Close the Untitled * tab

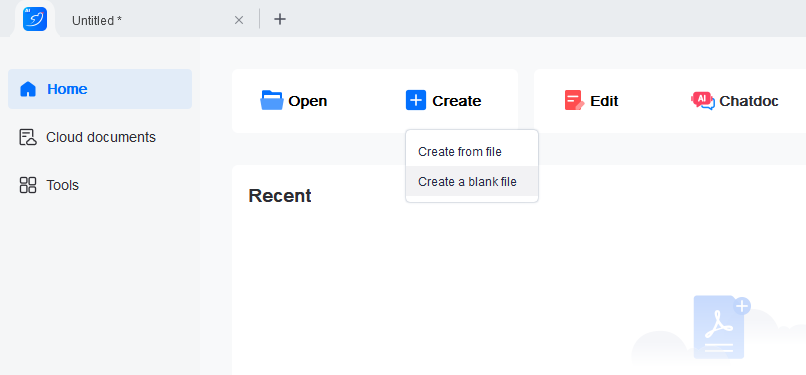point(239,20)
